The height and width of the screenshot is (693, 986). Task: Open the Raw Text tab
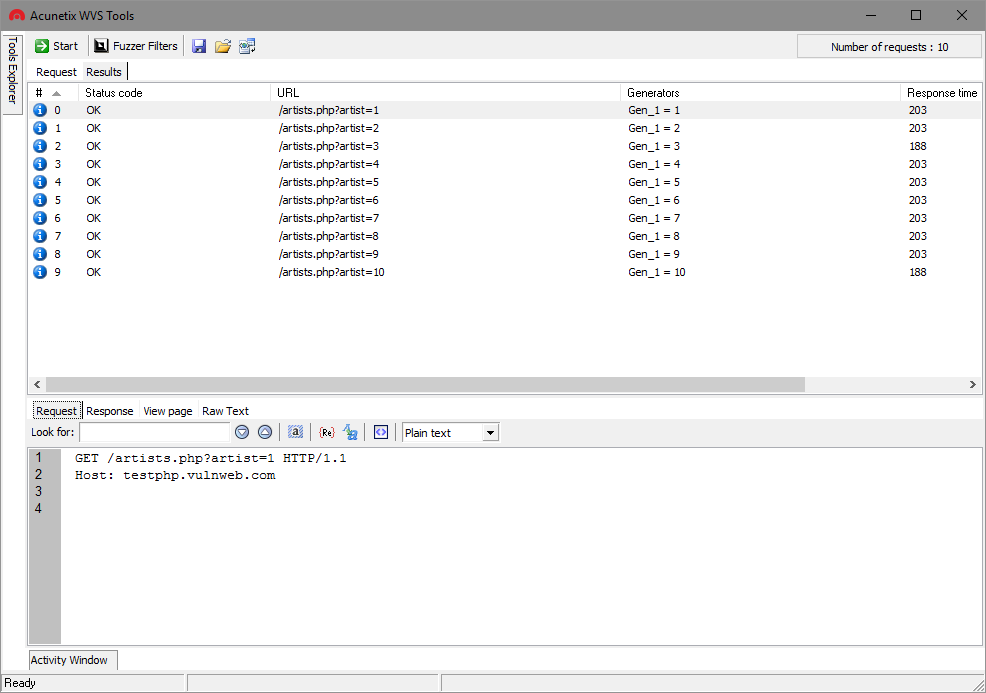pyautogui.click(x=225, y=411)
